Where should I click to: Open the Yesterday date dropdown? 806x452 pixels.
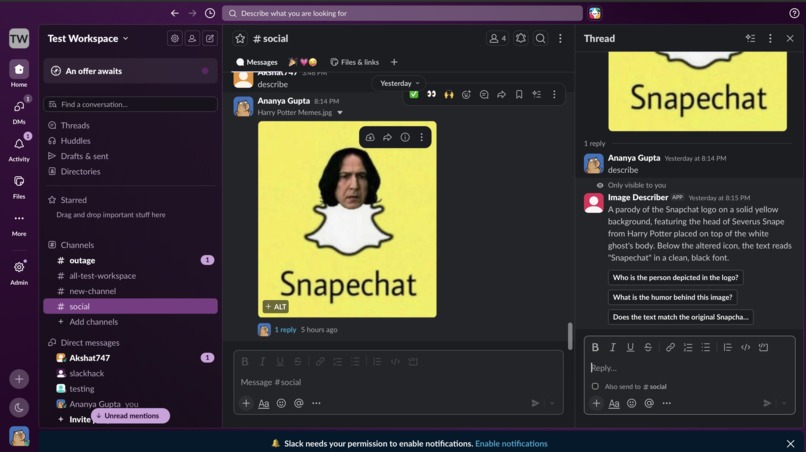click(399, 83)
